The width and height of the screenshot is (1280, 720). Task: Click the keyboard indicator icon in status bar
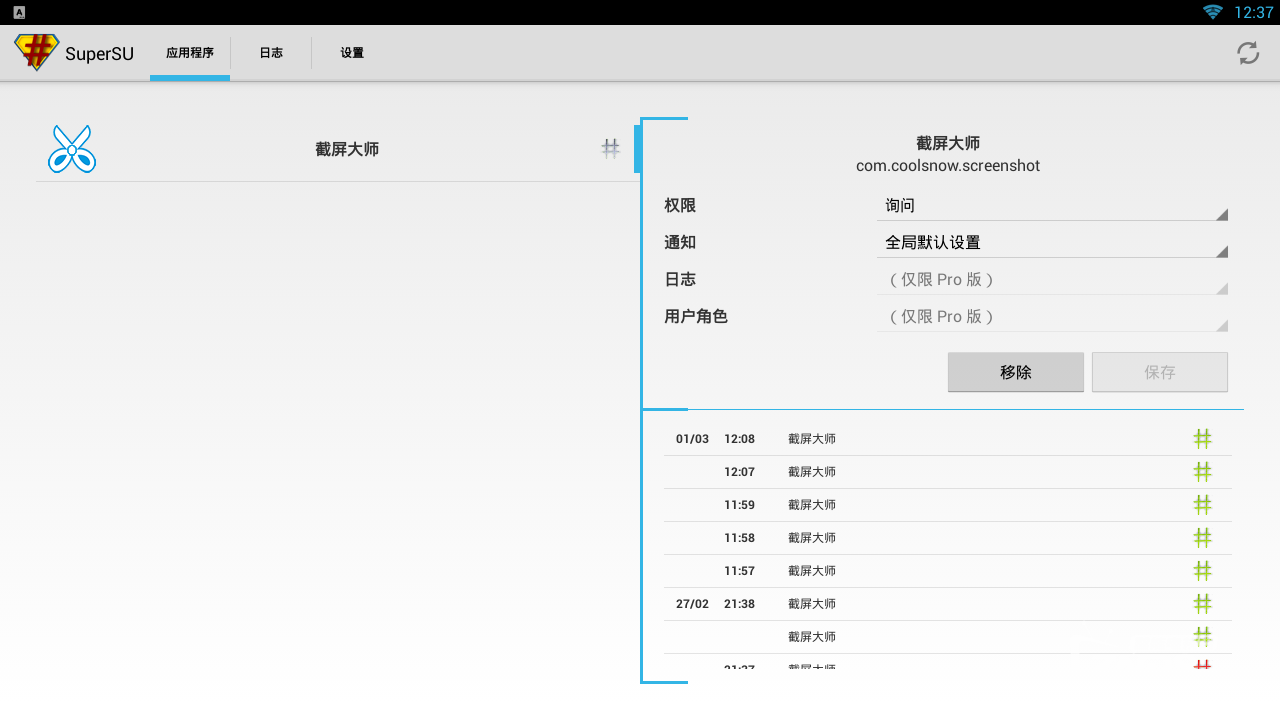coord(19,12)
